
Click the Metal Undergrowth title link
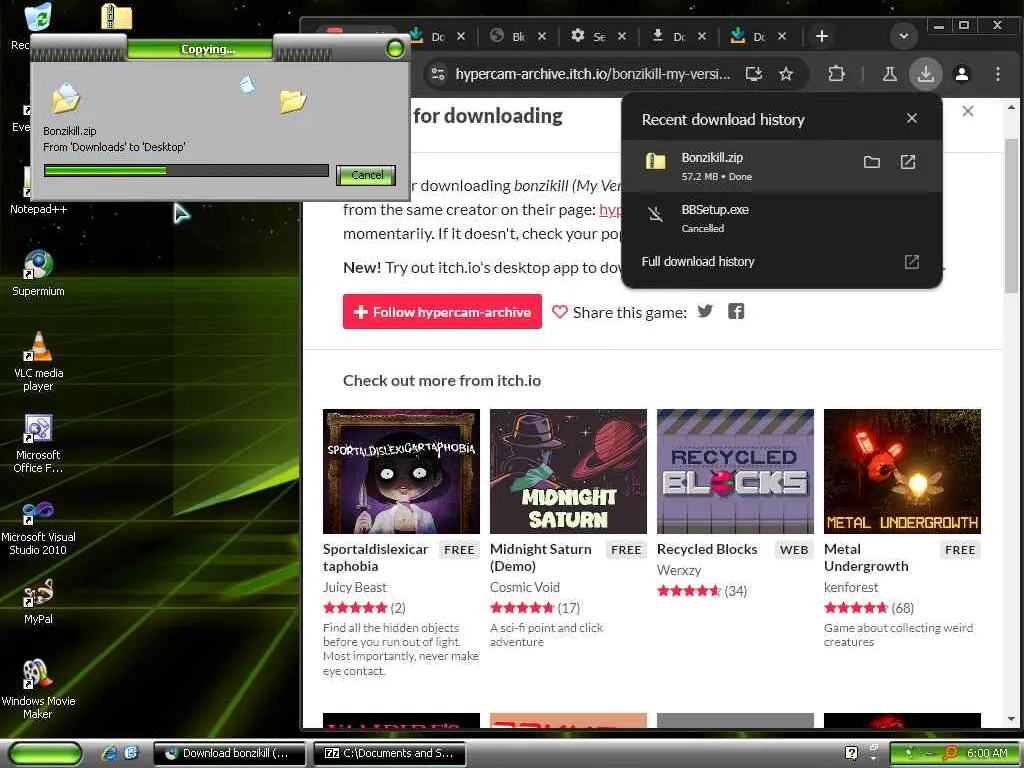pyautogui.click(x=866, y=557)
